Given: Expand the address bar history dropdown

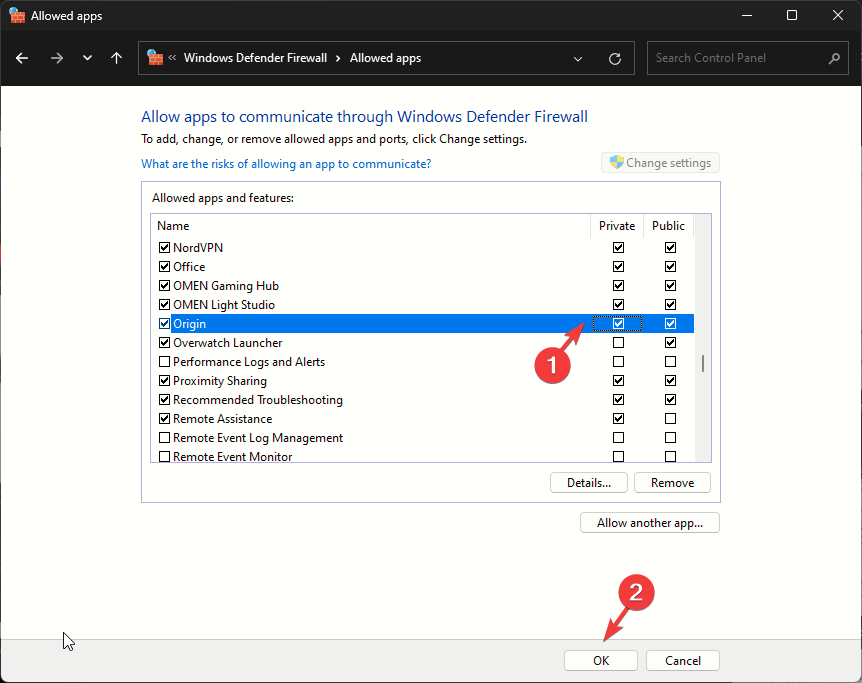Looking at the screenshot, I should pyautogui.click(x=578, y=58).
